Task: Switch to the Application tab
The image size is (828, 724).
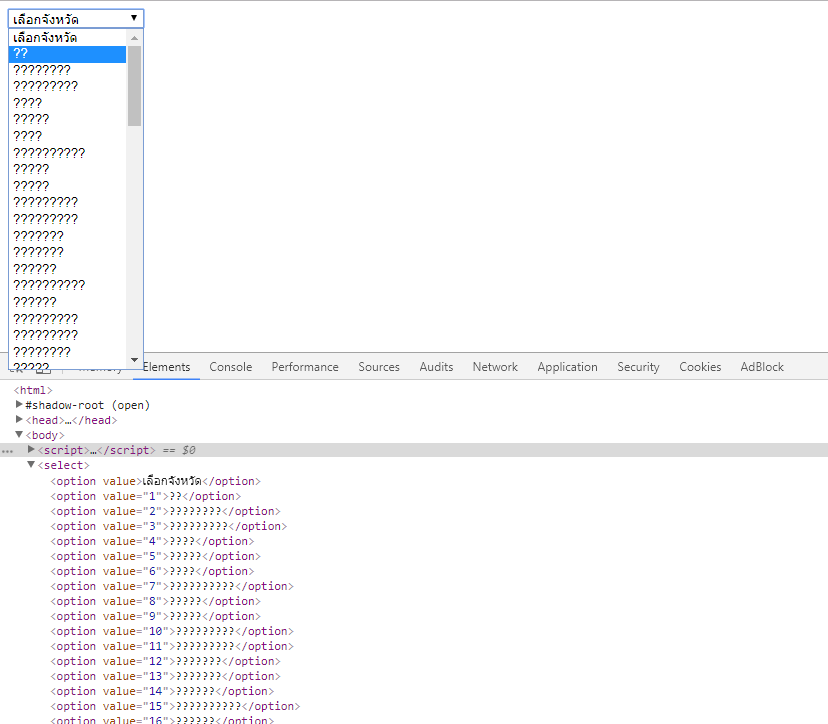Action: point(568,367)
